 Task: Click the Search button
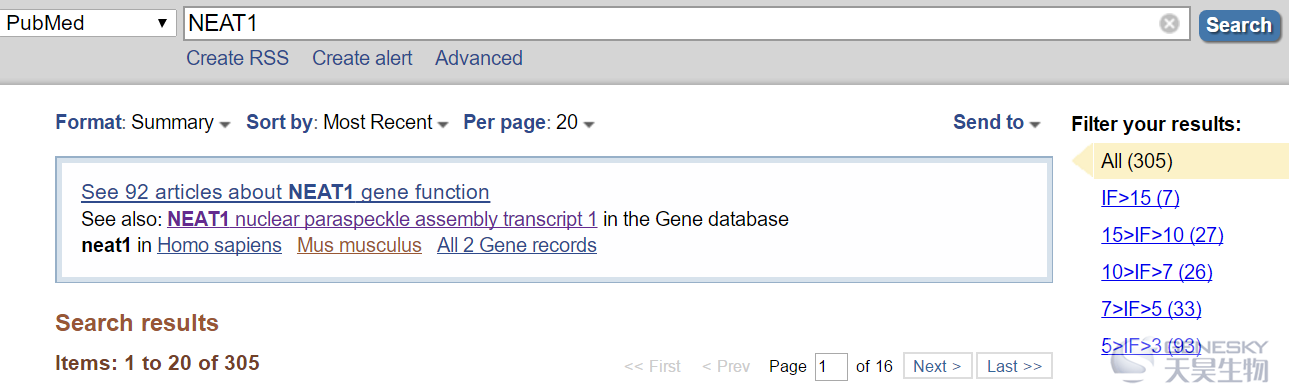click(1238, 25)
